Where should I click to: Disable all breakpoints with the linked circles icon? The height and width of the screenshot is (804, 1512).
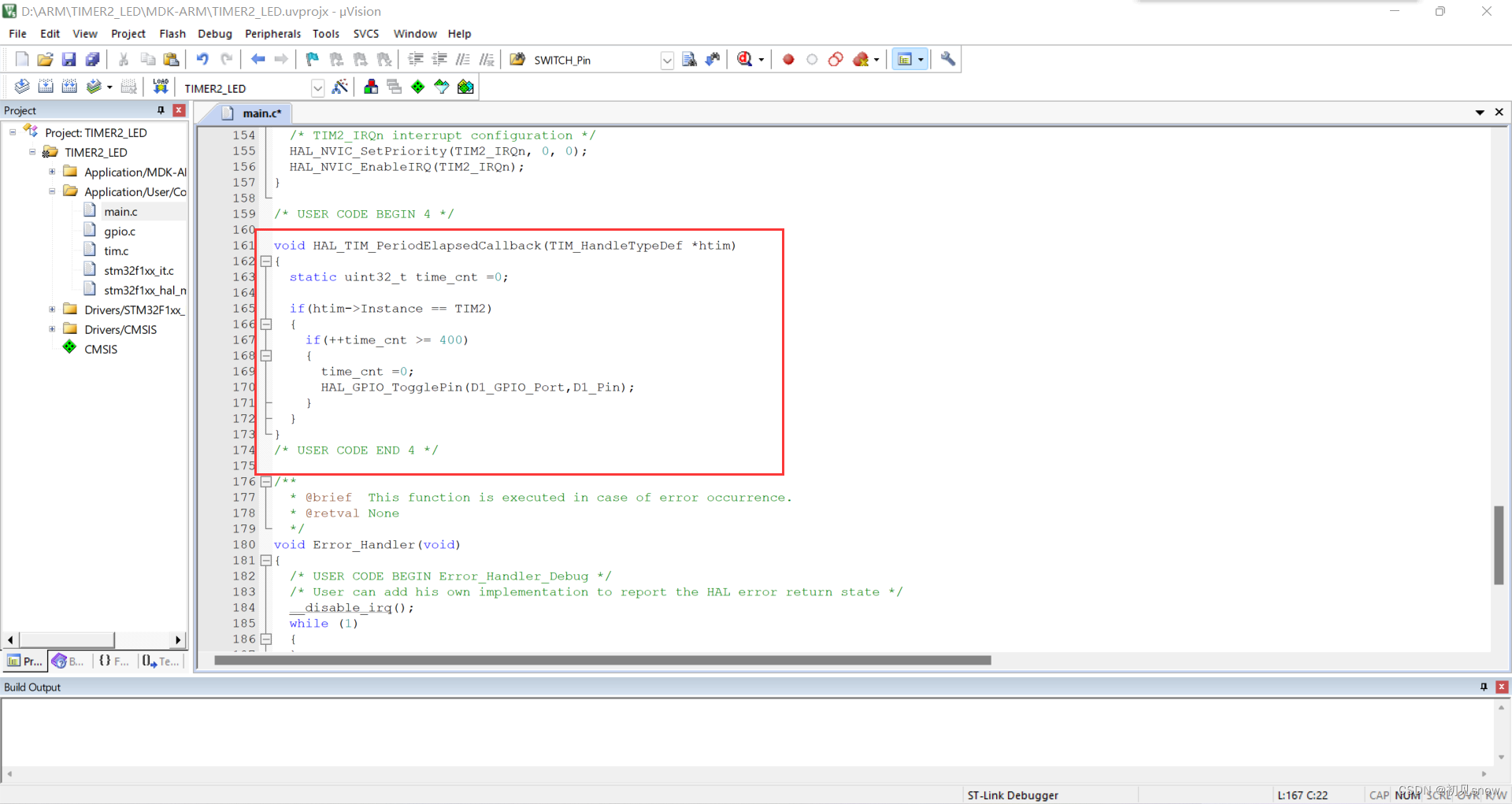pos(836,59)
